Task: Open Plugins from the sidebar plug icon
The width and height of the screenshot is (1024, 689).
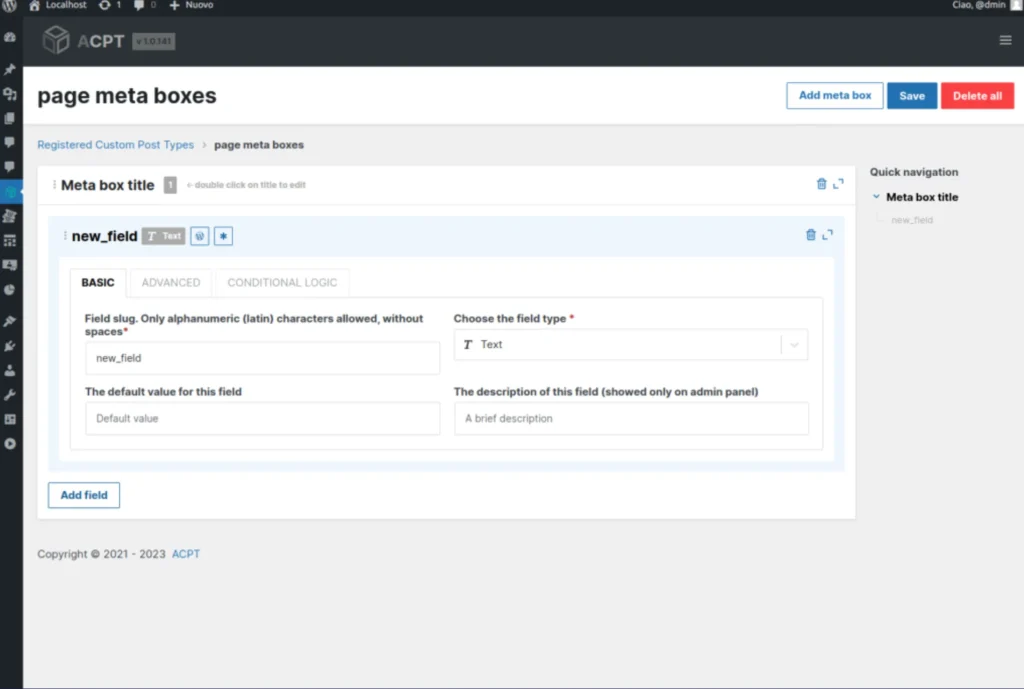Action: click(10, 346)
